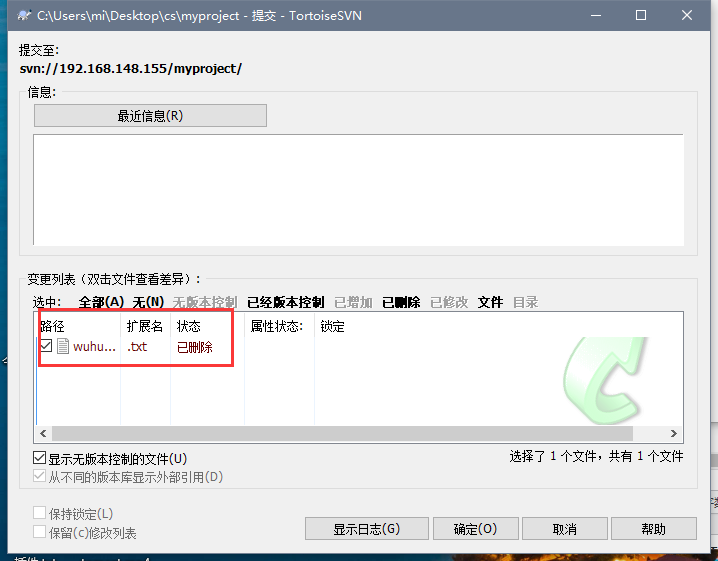
Task: Toggle the external references display checkbox
Action: [x=39, y=476]
